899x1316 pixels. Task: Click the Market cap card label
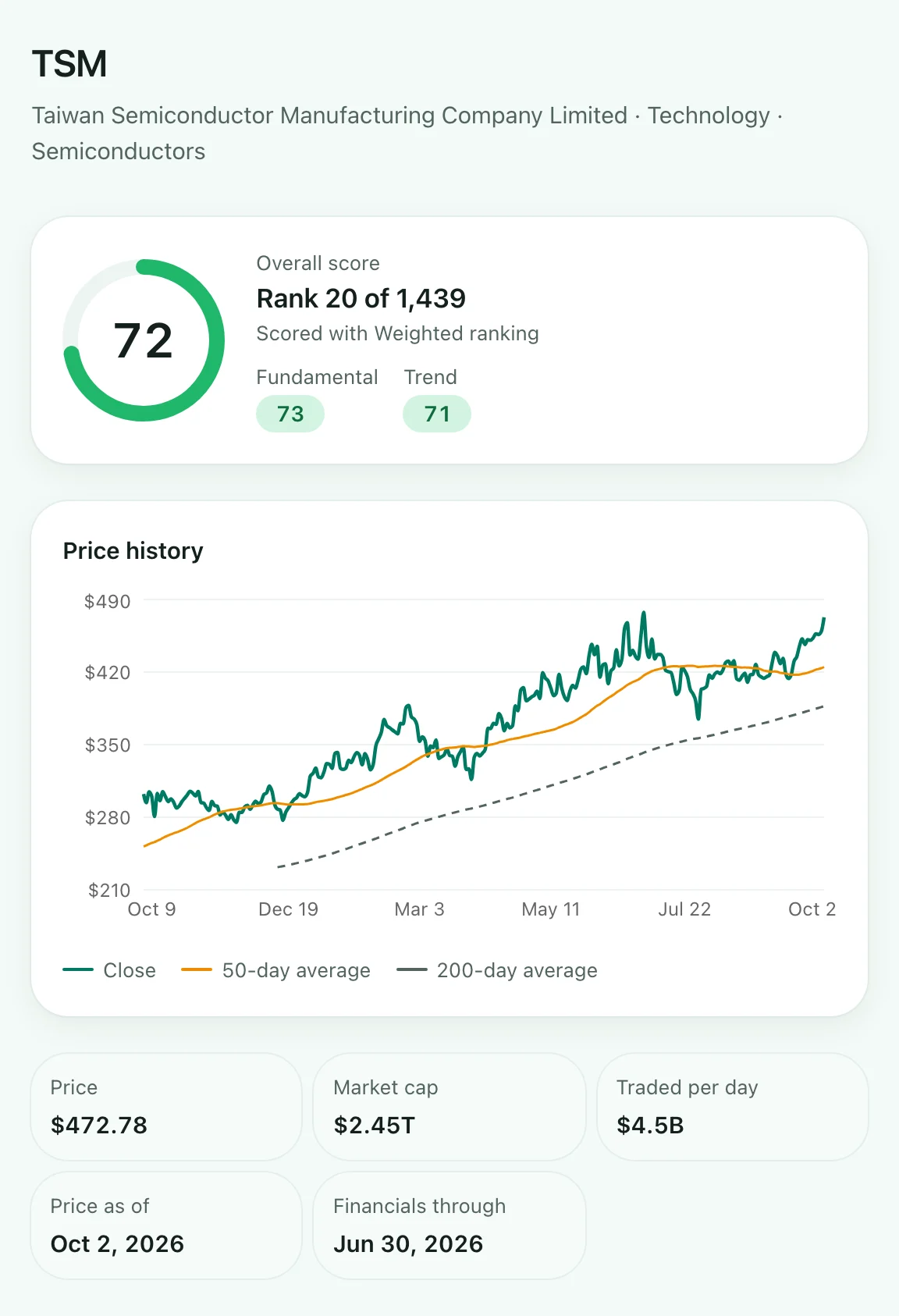coord(386,1088)
